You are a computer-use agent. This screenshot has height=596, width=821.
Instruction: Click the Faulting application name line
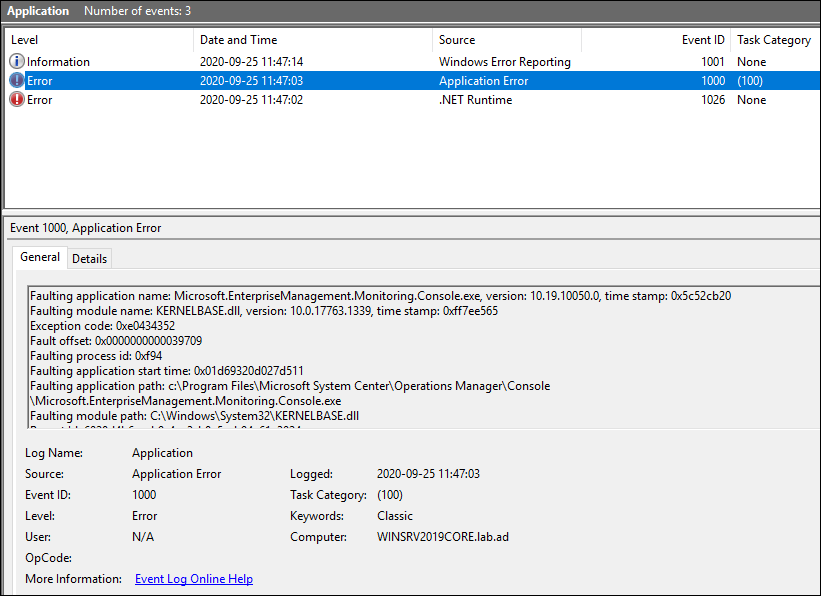click(x=380, y=296)
